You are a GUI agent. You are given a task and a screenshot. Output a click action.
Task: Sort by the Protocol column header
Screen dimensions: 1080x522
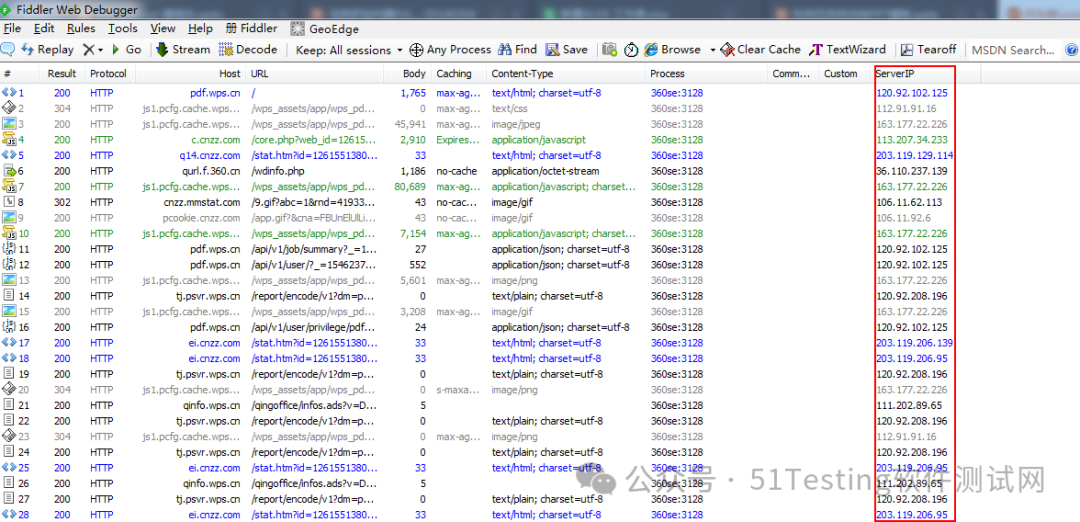click(x=108, y=74)
